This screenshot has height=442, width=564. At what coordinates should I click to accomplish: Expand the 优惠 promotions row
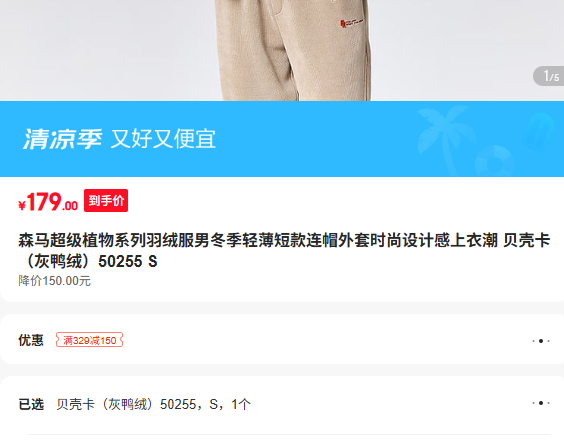pyautogui.click(x=282, y=340)
